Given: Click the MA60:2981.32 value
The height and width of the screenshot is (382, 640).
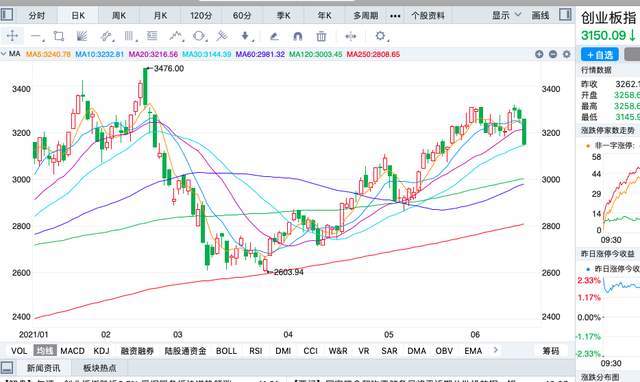Looking at the screenshot, I should click(260, 54).
